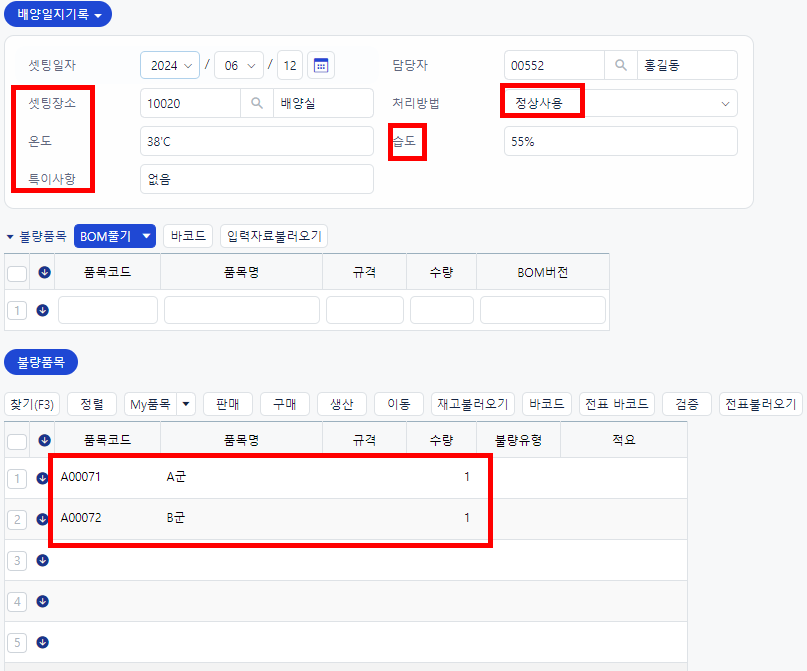Click the 배양실 place name field

click(323, 103)
